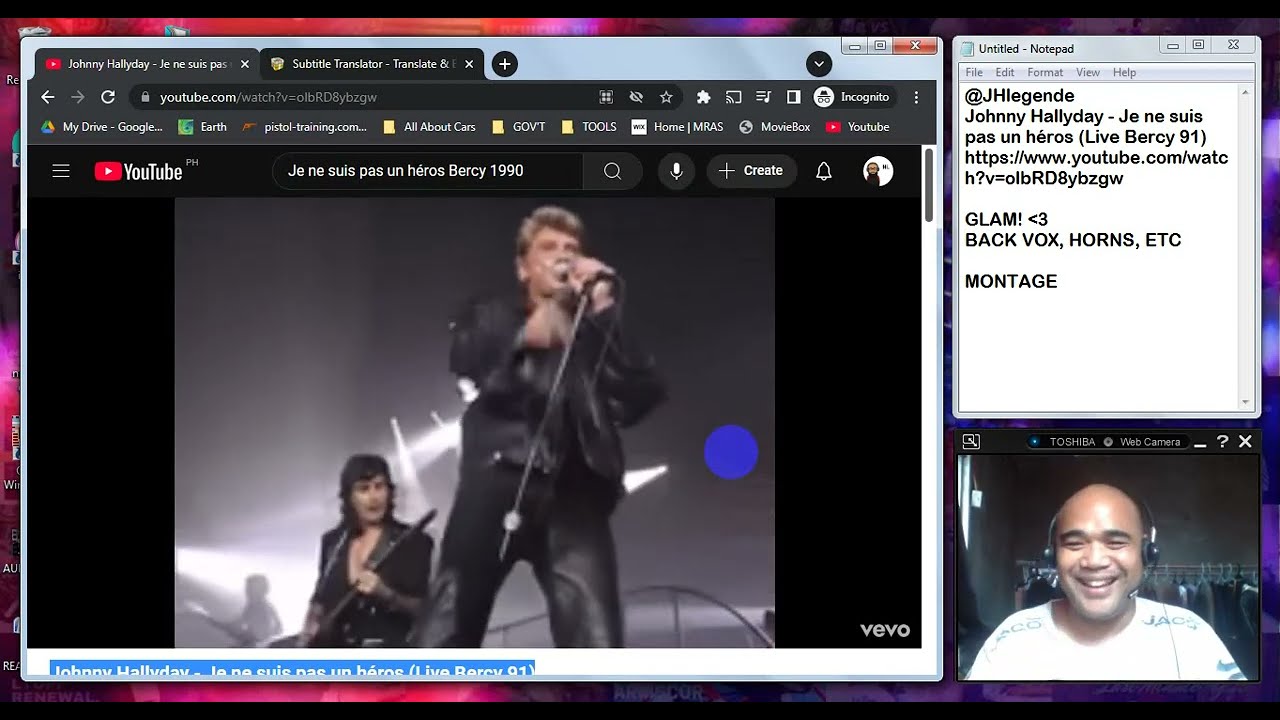Click the Incognito profile badge
This screenshot has height=720, width=1280.
click(x=852, y=97)
